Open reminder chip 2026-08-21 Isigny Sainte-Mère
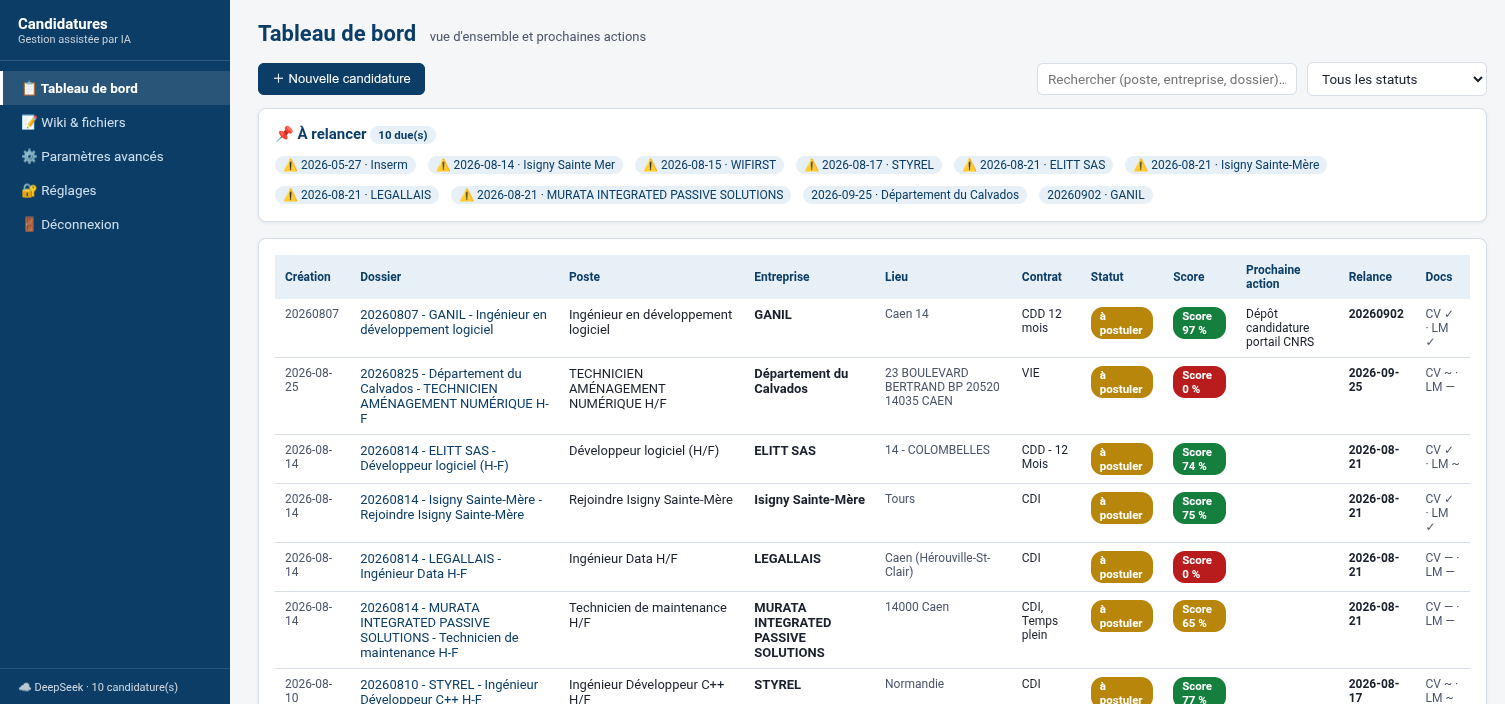The image size is (1505, 704). pos(1226,165)
